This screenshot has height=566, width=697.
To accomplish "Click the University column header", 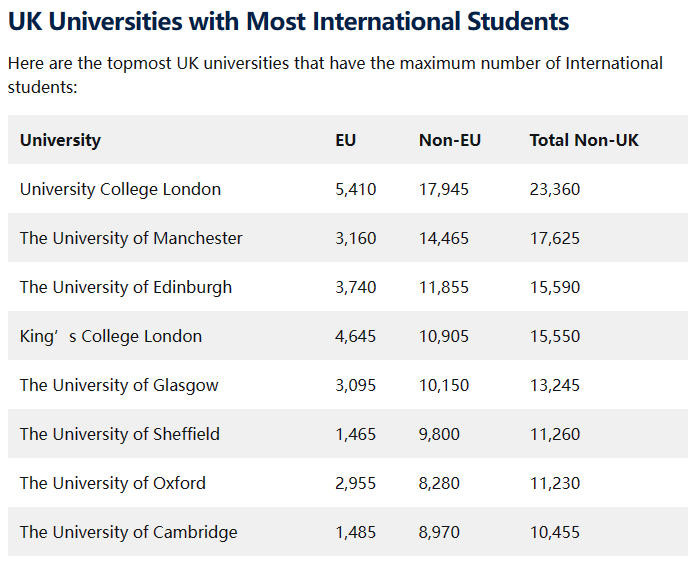I will (x=60, y=140).
